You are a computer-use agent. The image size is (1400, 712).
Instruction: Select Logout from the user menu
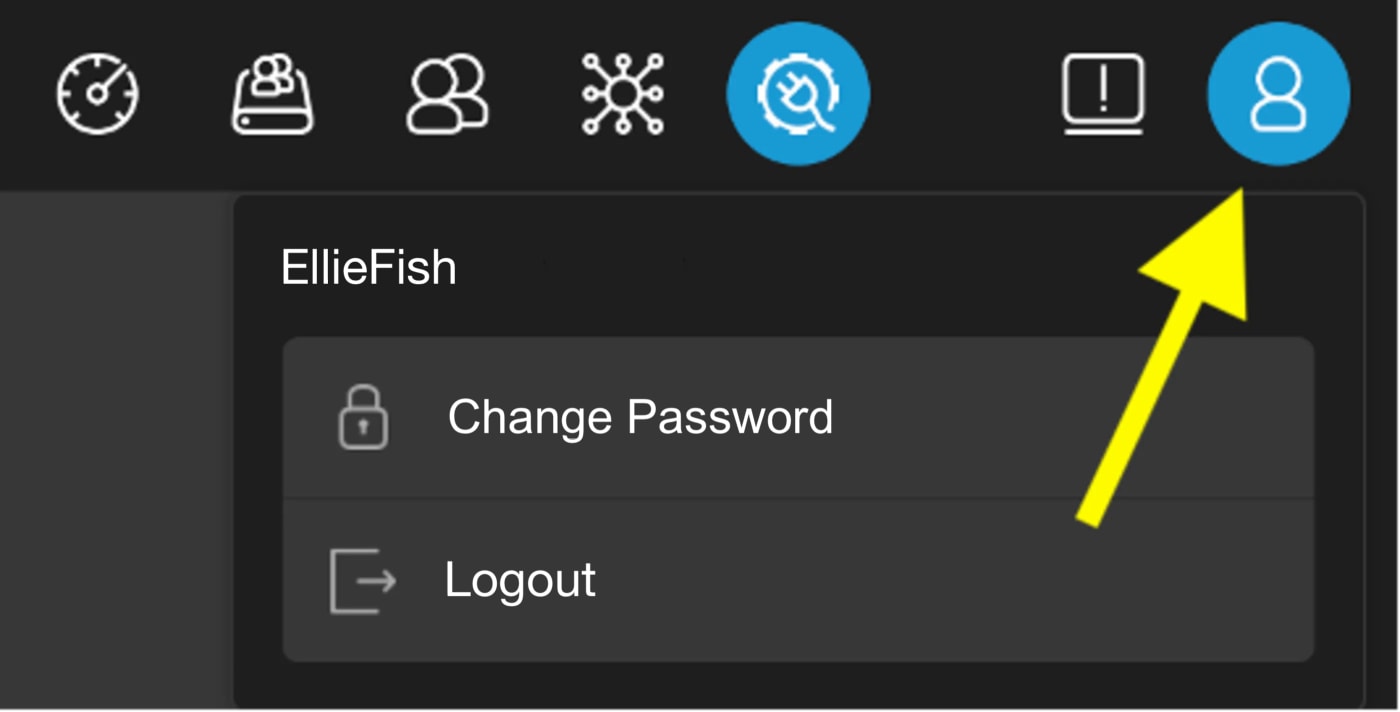pyautogui.click(x=798, y=581)
